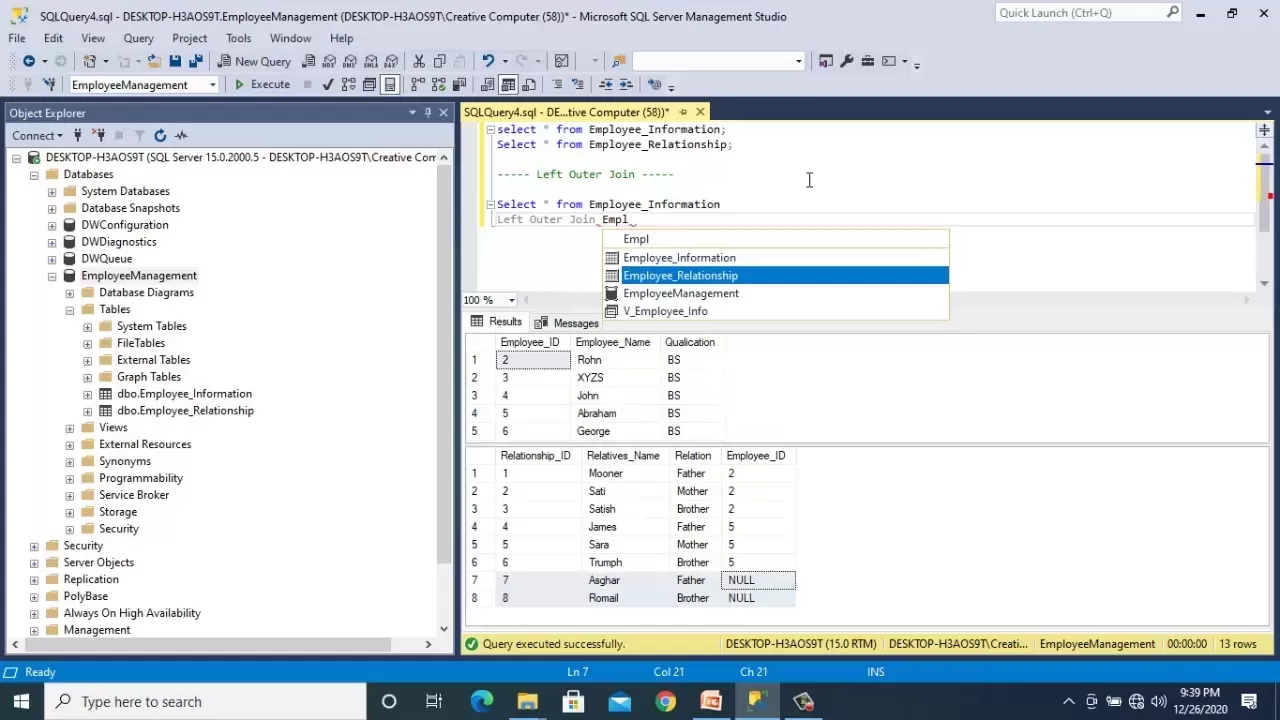Expand the Views tree node

coord(69,427)
